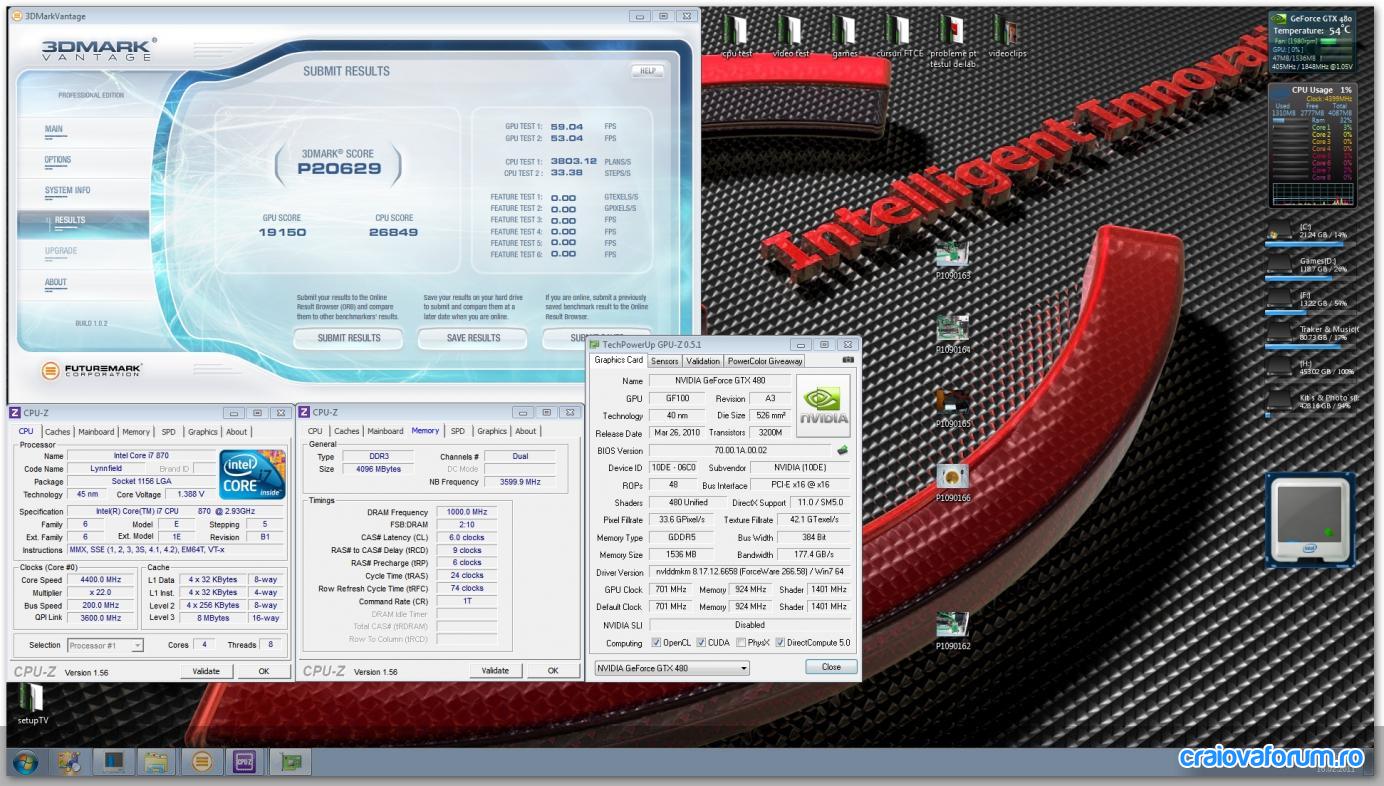Switch to the Validation tab in GPU-Z
The image size is (1384, 786).
tap(703, 361)
